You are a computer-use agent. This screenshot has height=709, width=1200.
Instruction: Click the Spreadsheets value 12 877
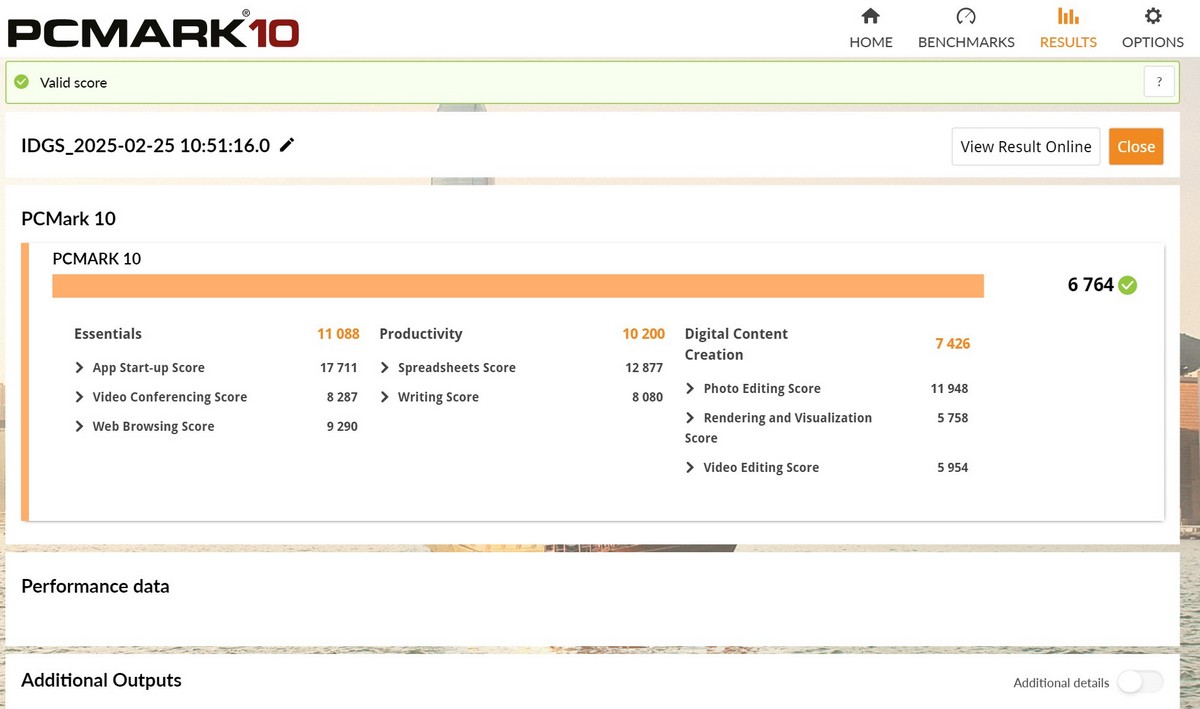coord(644,368)
